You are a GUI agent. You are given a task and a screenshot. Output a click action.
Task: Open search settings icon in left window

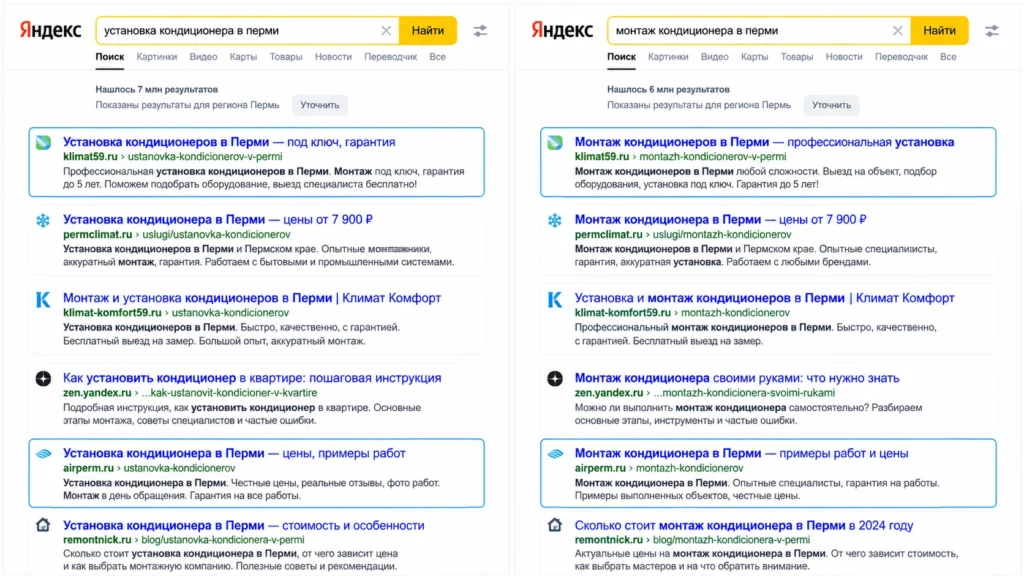pos(480,31)
